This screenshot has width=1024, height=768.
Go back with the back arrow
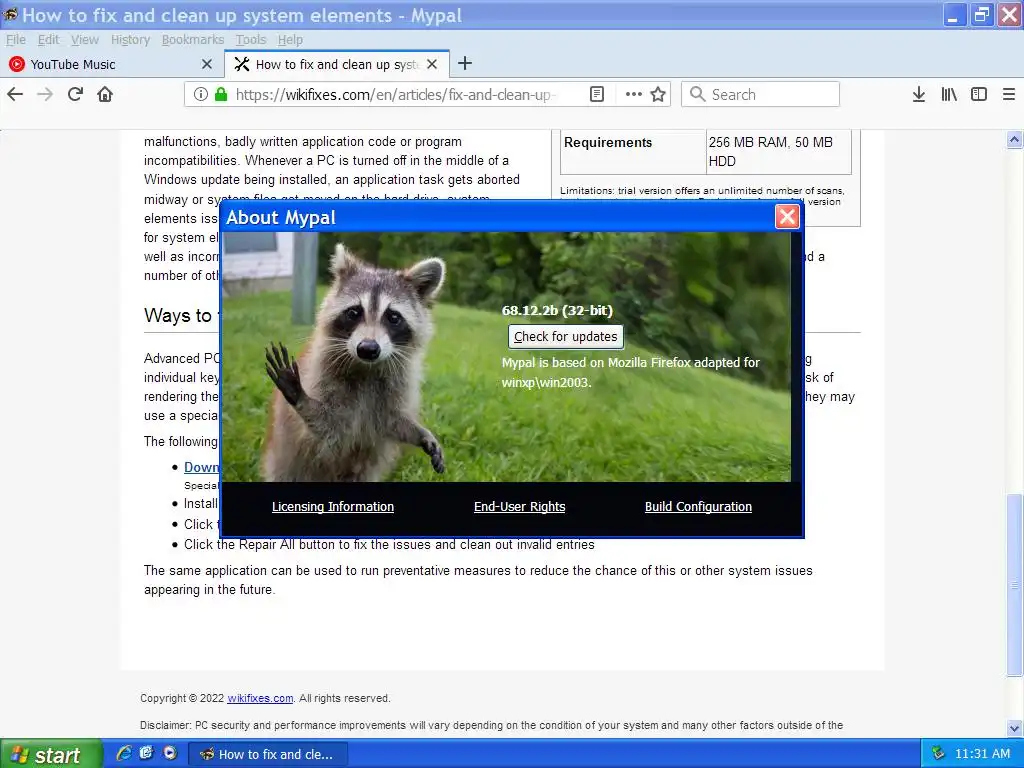click(15, 95)
